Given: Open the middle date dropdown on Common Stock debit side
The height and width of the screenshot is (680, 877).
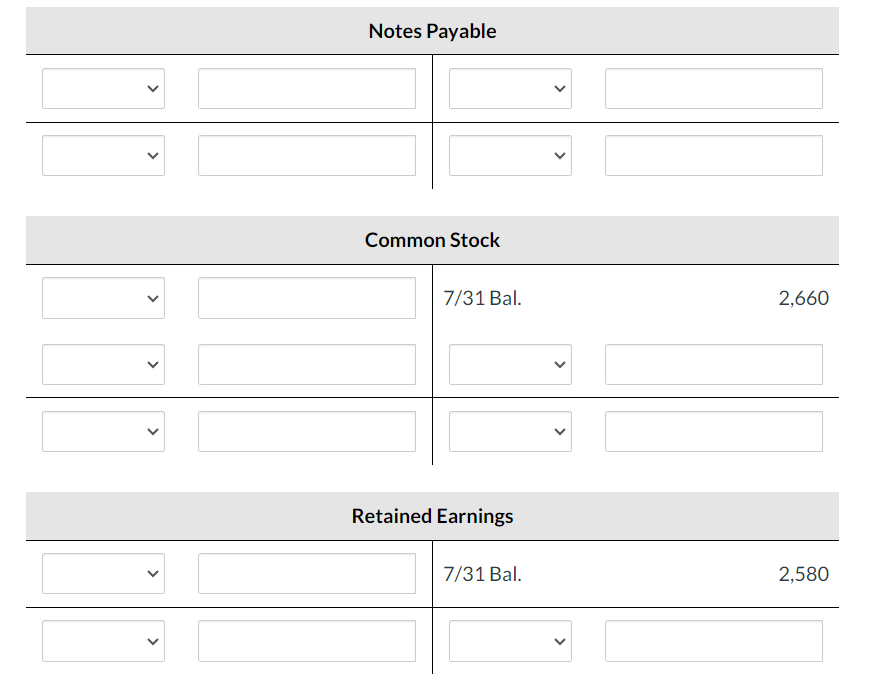Looking at the screenshot, I should [103, 364].
